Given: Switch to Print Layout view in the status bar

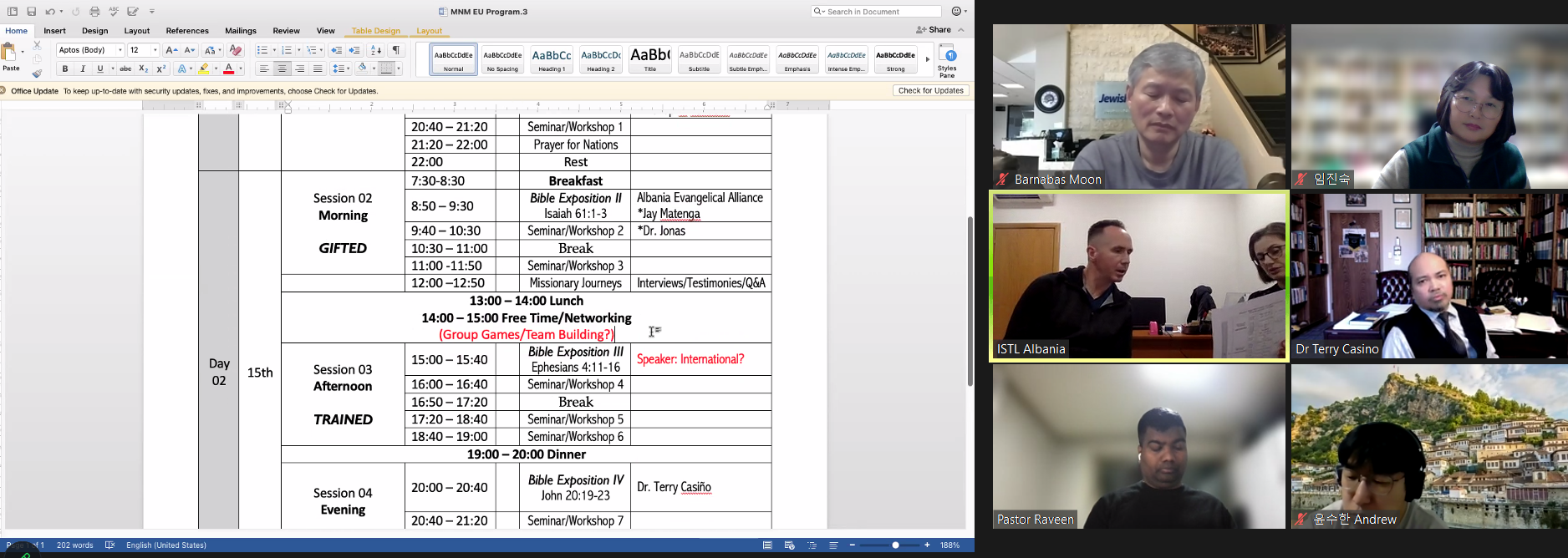Looking at the screenshot, I should click(x=767, y=545).
